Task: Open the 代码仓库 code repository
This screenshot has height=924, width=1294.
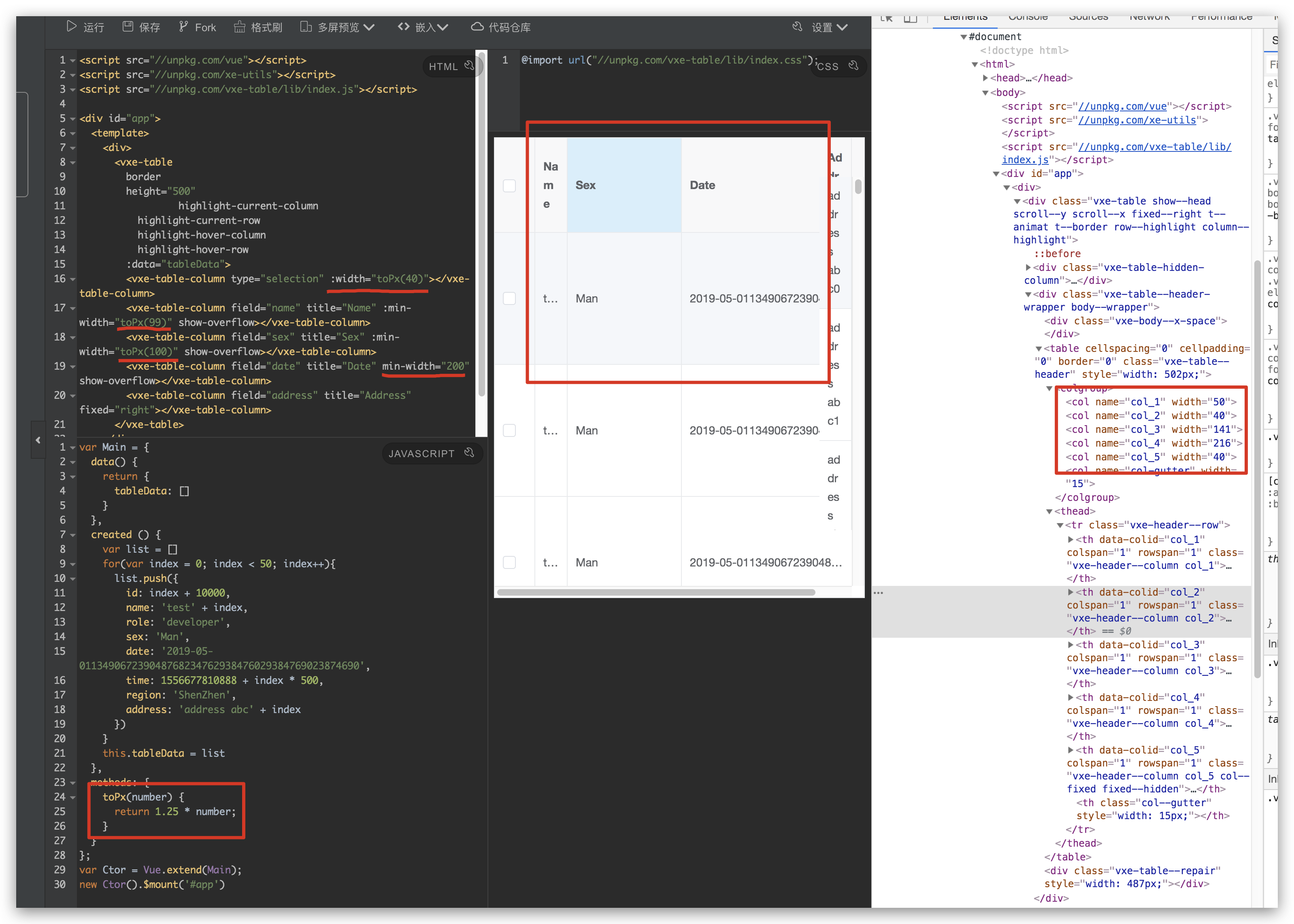Action: (x=501, y=27)
